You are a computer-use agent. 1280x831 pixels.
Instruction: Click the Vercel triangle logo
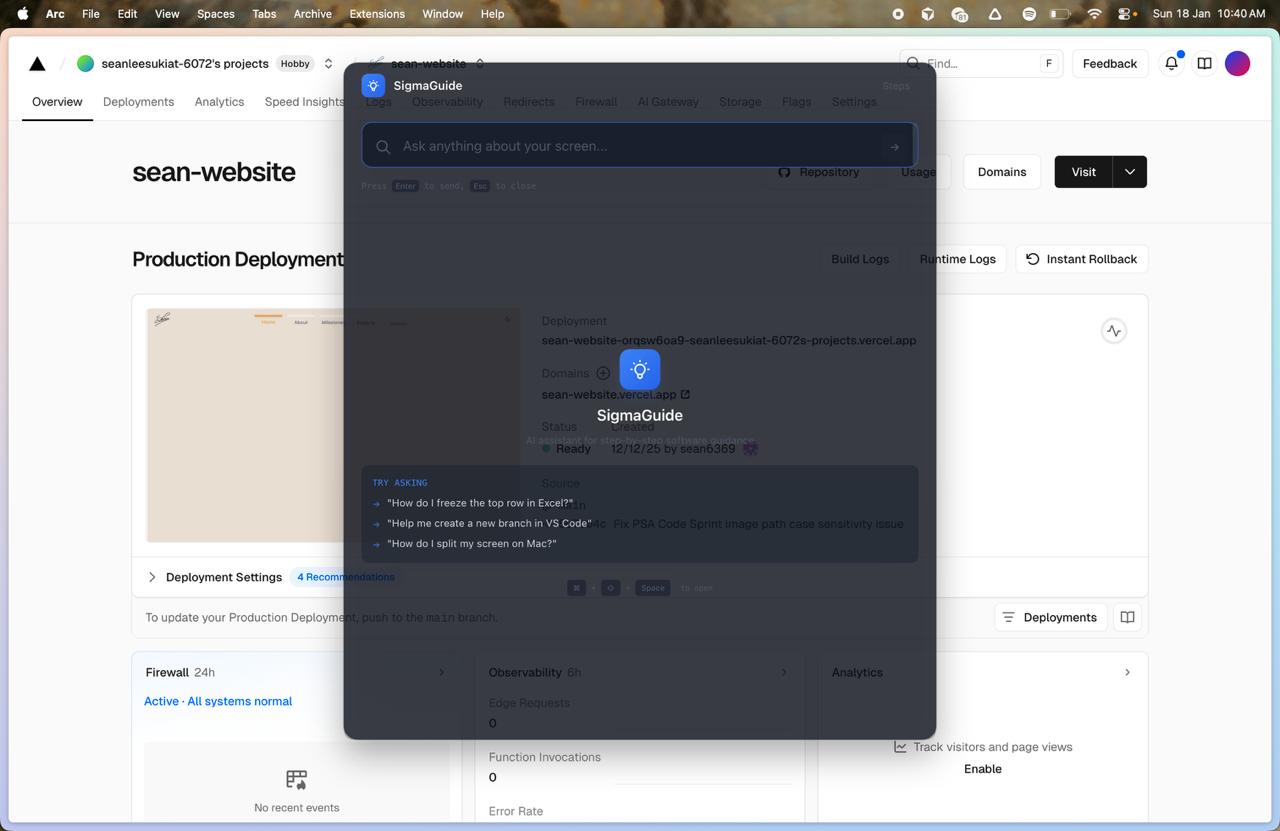(x=37, y=64)
